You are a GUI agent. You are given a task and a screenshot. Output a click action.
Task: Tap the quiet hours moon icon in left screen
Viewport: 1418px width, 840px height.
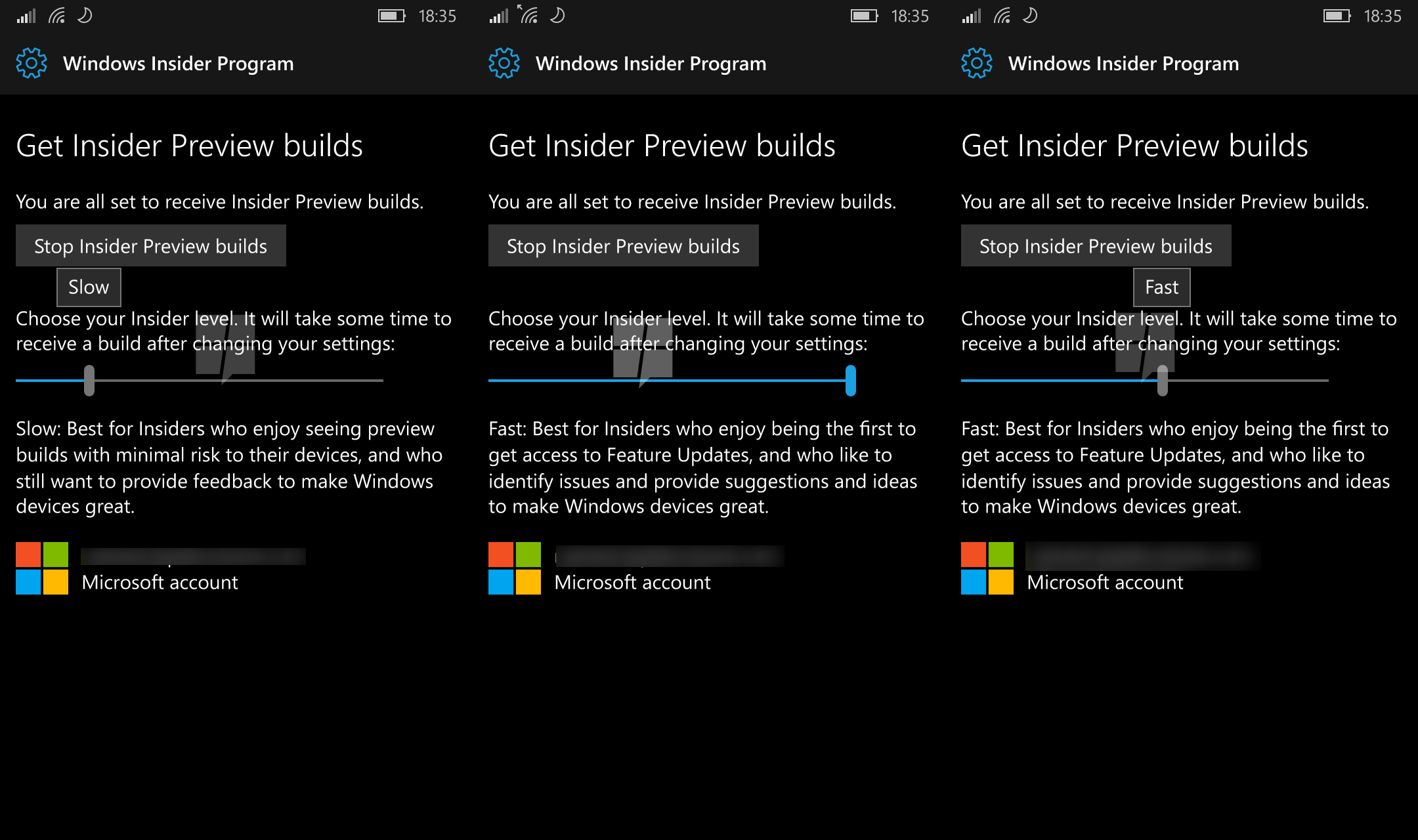pyautogui.click(x=85, y=15)
